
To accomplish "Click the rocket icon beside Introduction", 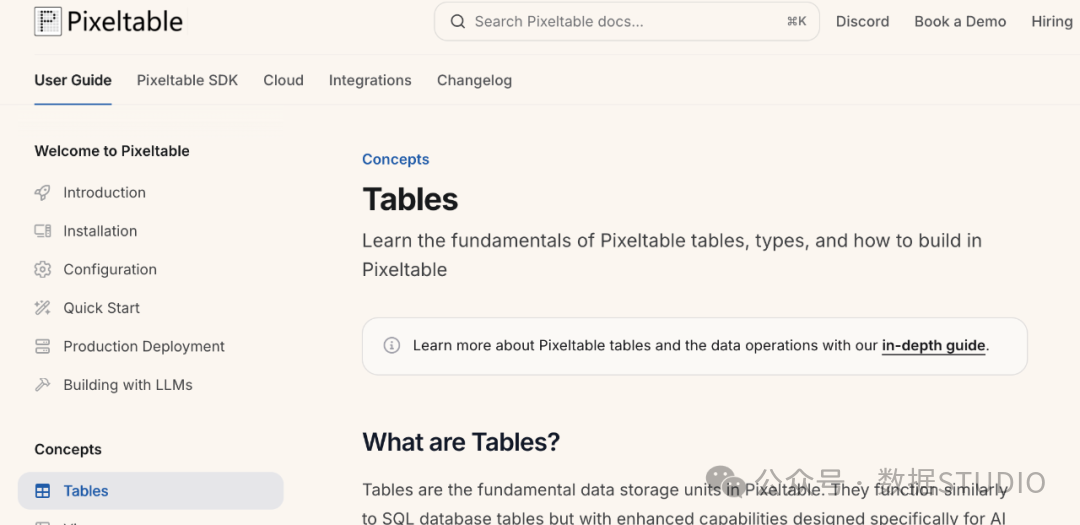I will click(43, 193).
